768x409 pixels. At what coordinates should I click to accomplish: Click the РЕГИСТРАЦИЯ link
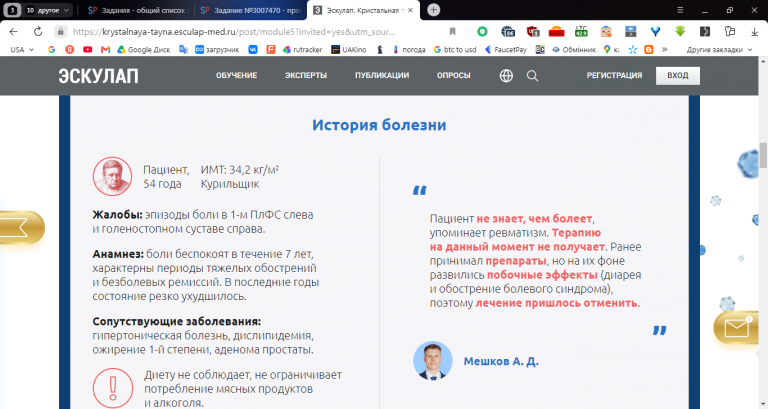click(614, 75)
